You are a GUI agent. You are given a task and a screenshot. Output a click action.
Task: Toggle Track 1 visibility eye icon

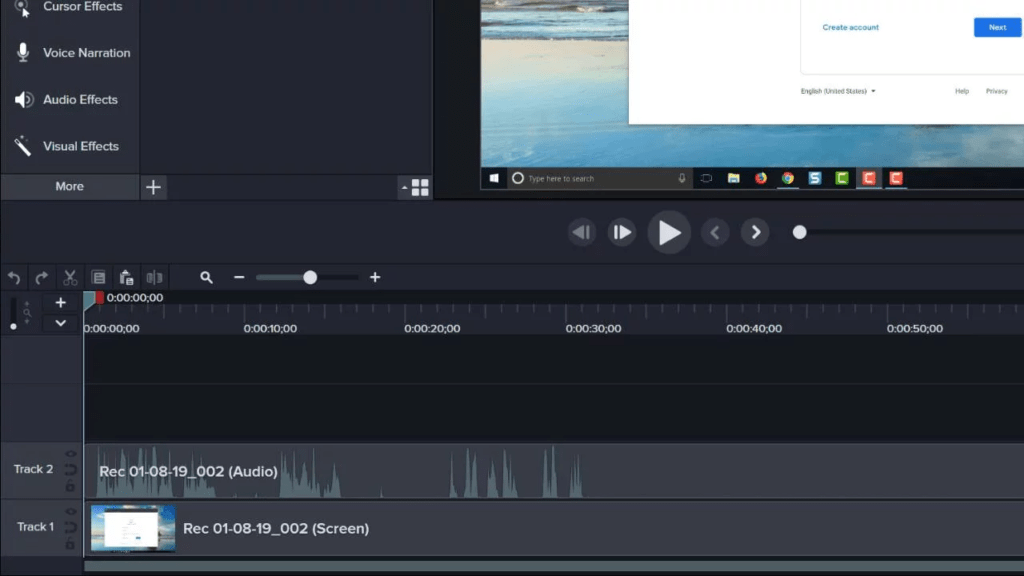71,512
